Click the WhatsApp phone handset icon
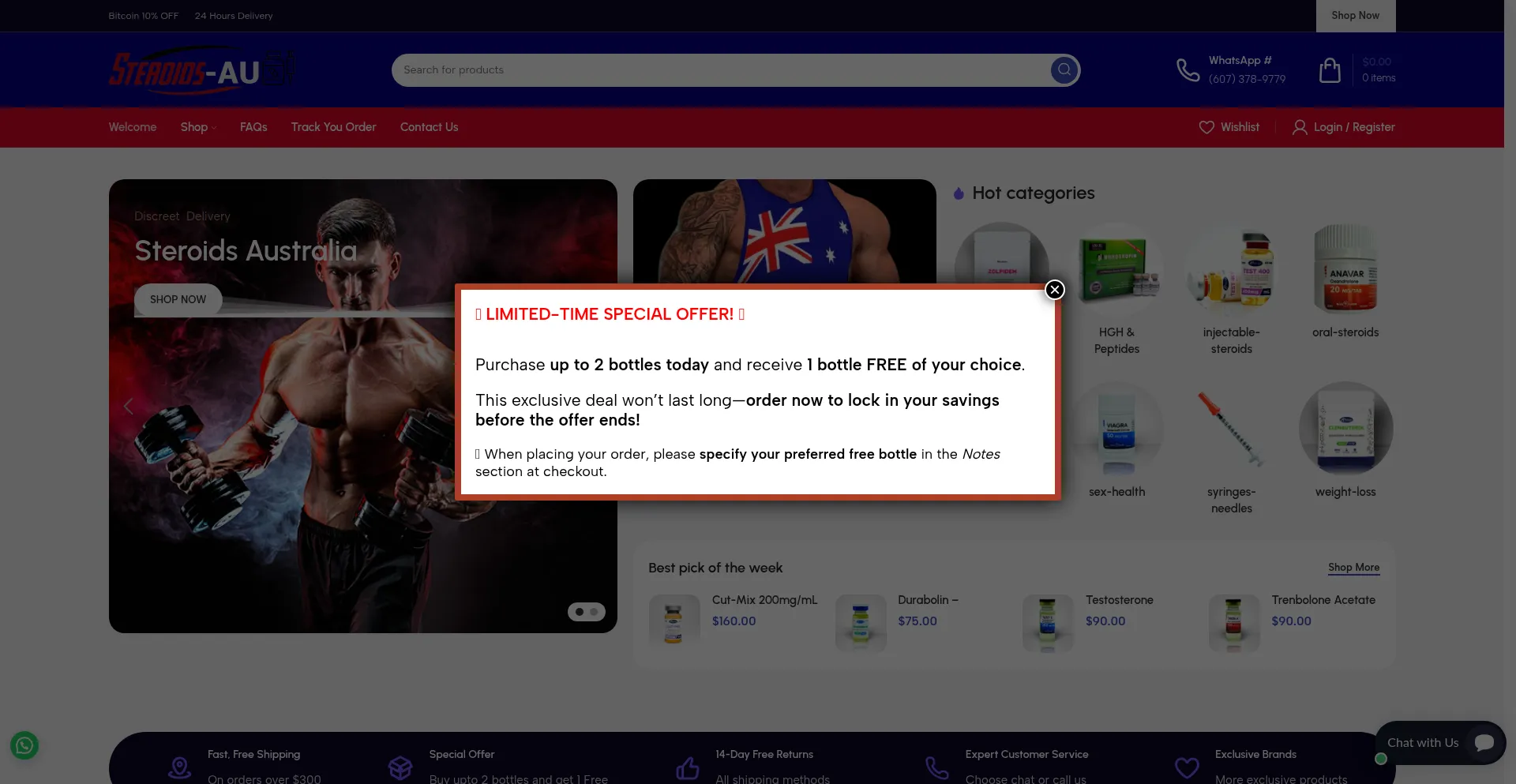 pos(1188,70)
